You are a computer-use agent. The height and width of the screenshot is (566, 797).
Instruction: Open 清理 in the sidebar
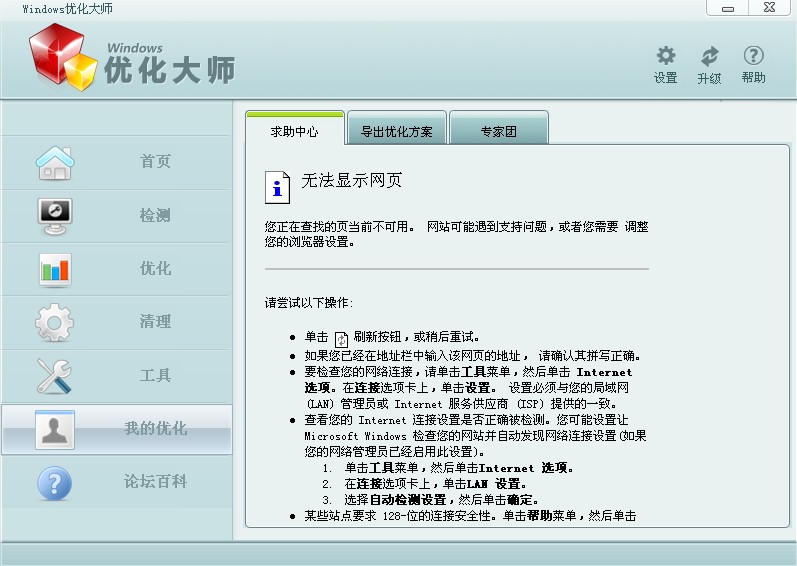[116, 323]
